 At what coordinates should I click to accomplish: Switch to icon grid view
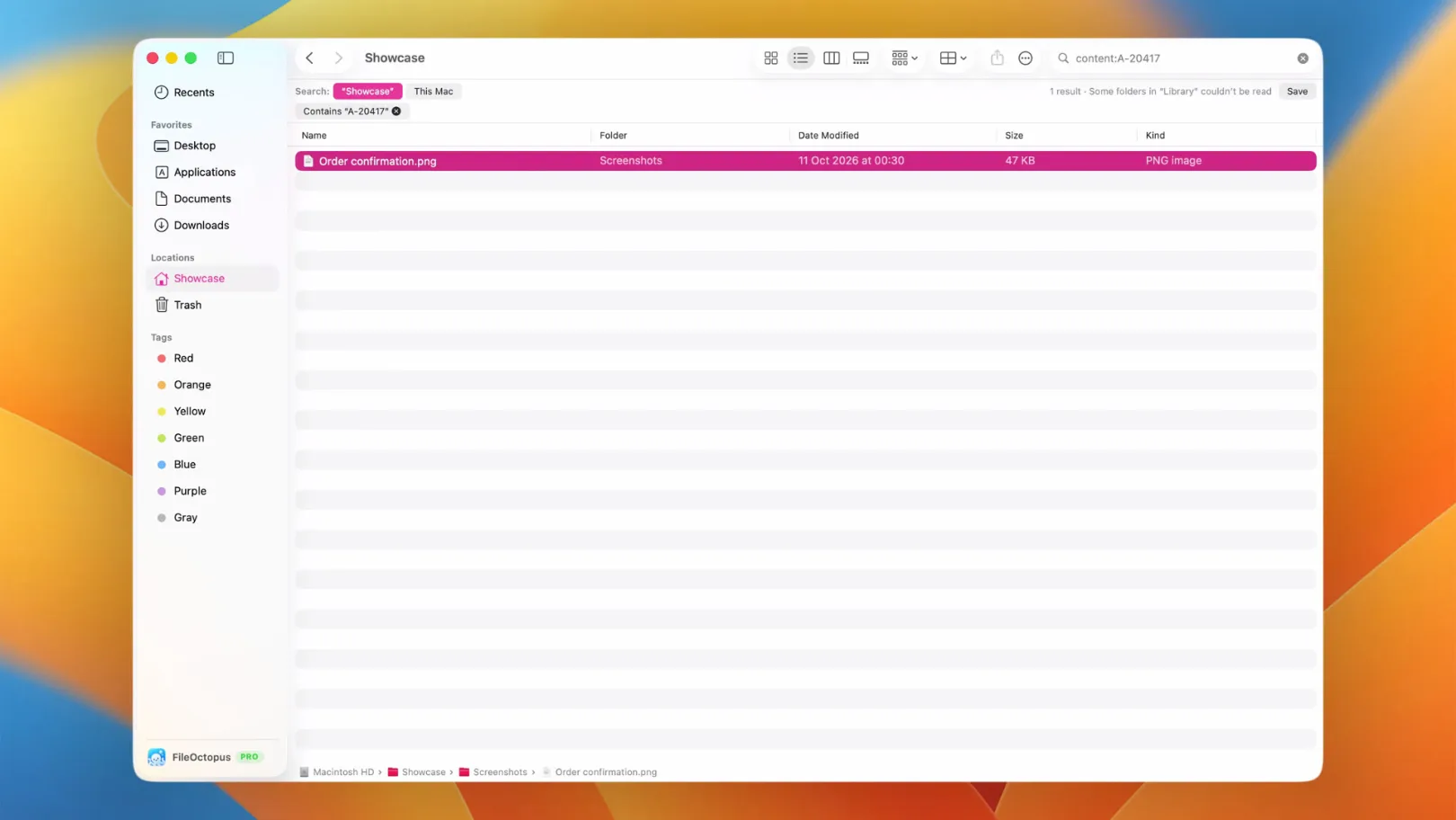tap(771, 58)
